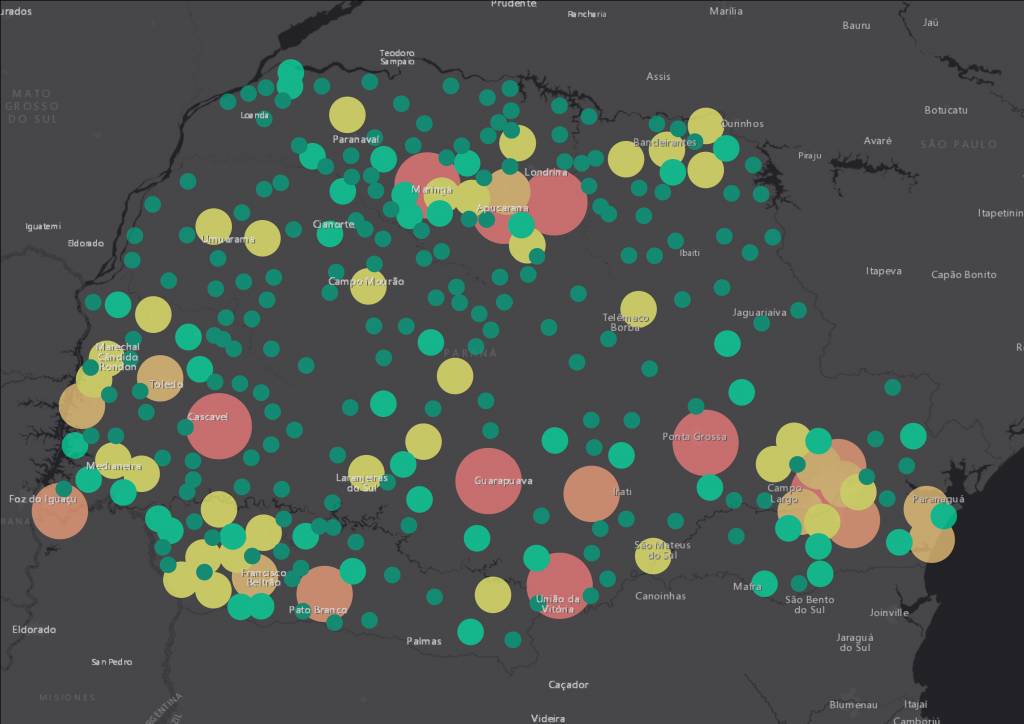Viewport: 1024px width, 724px height.
Task: Select the yellow circle above Paranavaí
Action: 347,115
